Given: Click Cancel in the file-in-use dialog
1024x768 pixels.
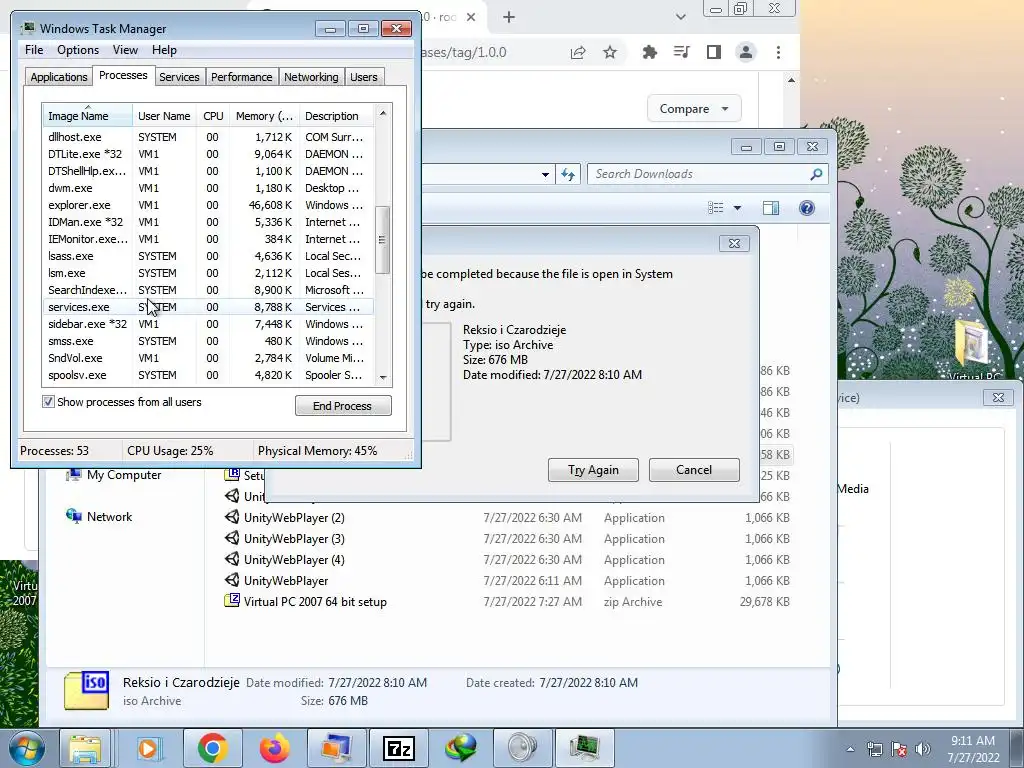Looking at the screenshot, I should click(694, 470).
